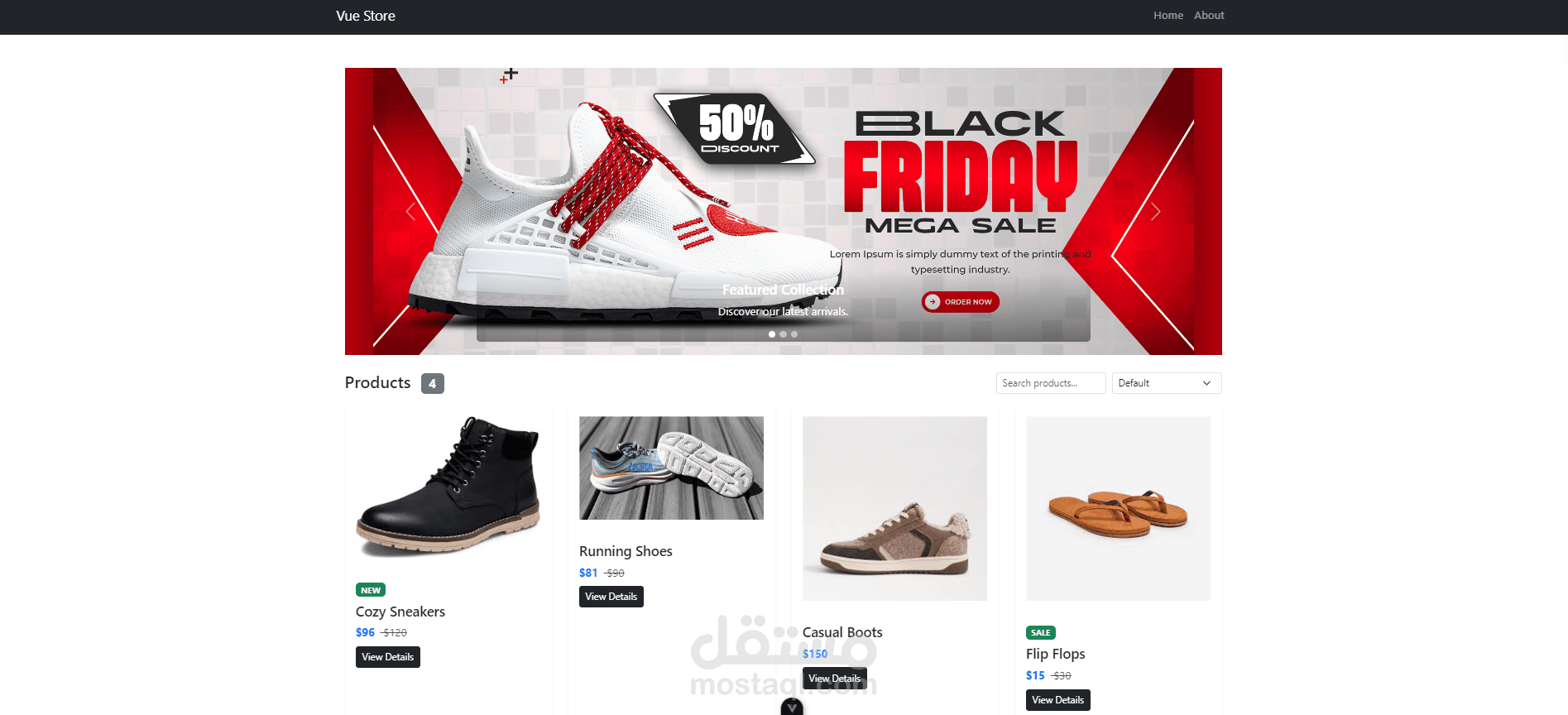Select the first carousel indicator dot
The width and height of the screenshot is (1568, 715).
pyautogui.click(x=772, y=334)
